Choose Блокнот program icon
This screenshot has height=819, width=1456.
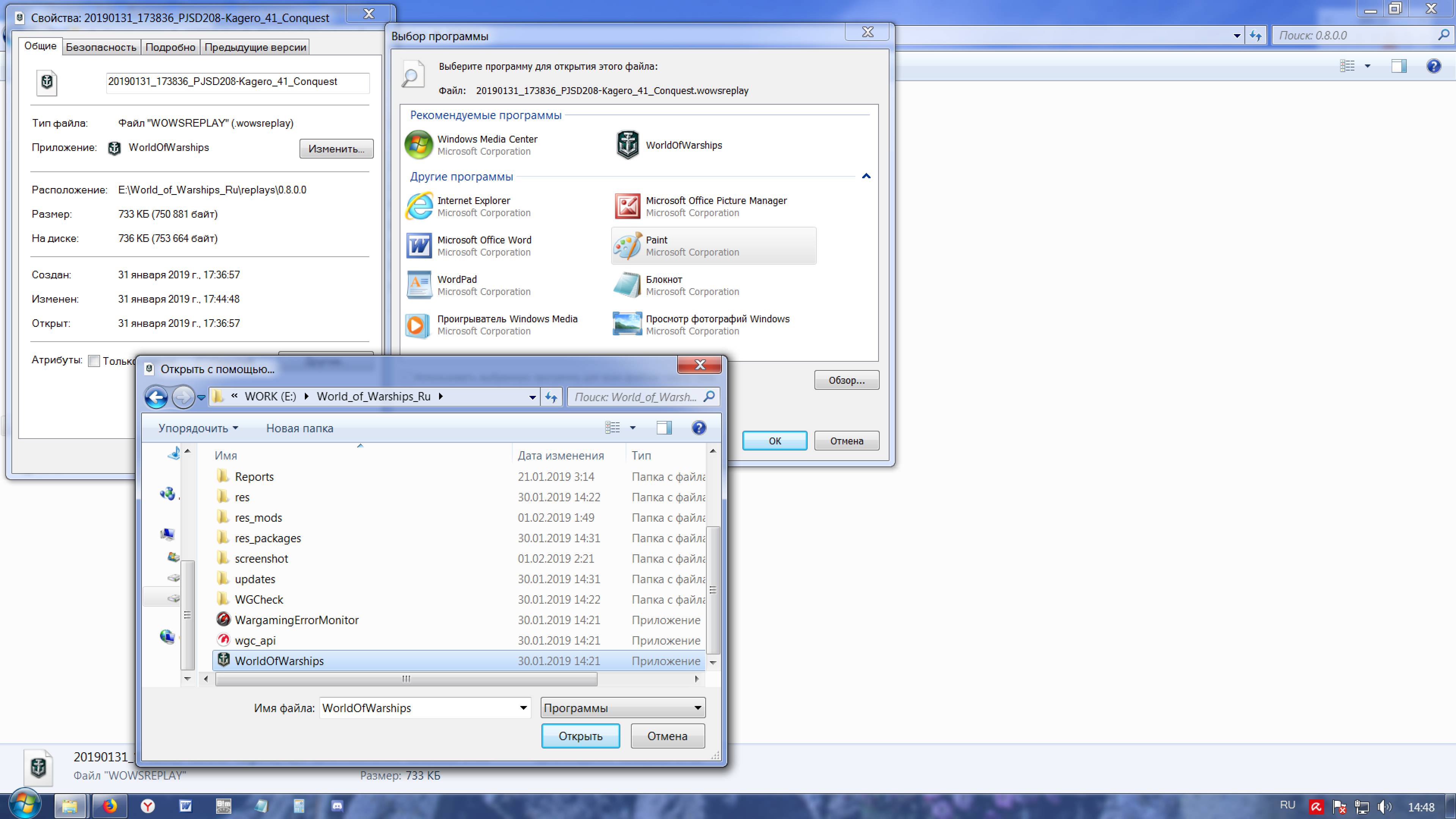[628, 286]
